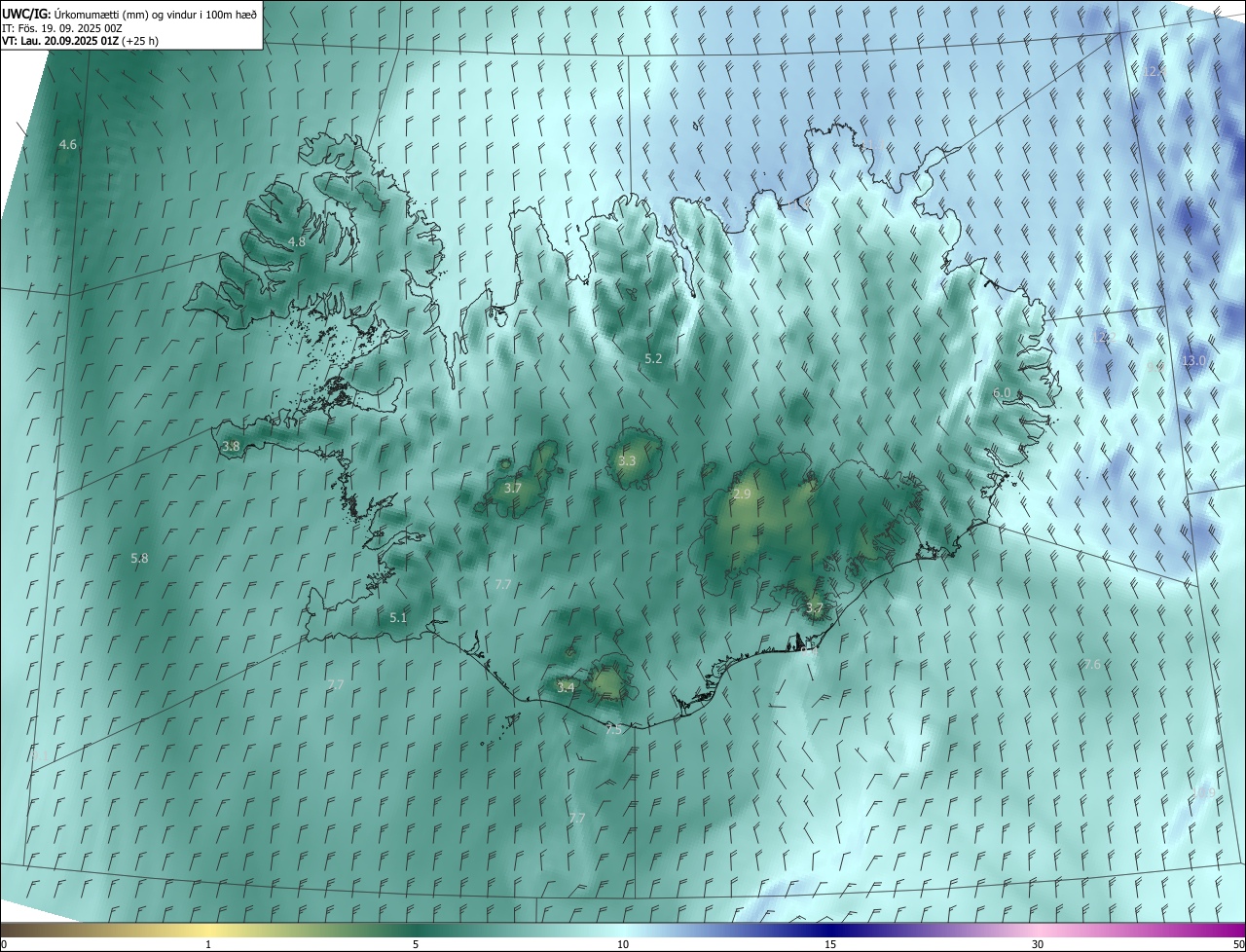This screenshot has height=952, width=1246.
Task: Click the 4.8 value over the Westfjords
Action: pyautogui.click(x=297, y=241)
